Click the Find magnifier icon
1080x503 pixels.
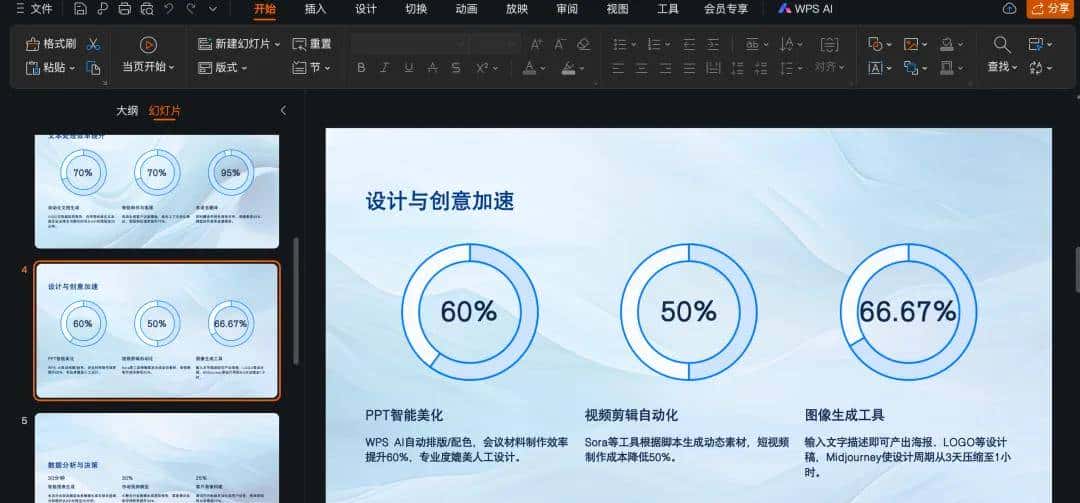tap(1002, 44)
